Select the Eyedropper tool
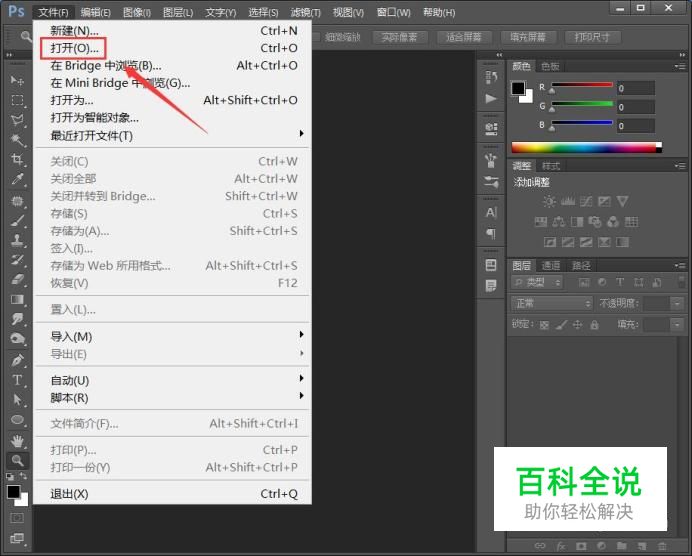 point(17,179)
